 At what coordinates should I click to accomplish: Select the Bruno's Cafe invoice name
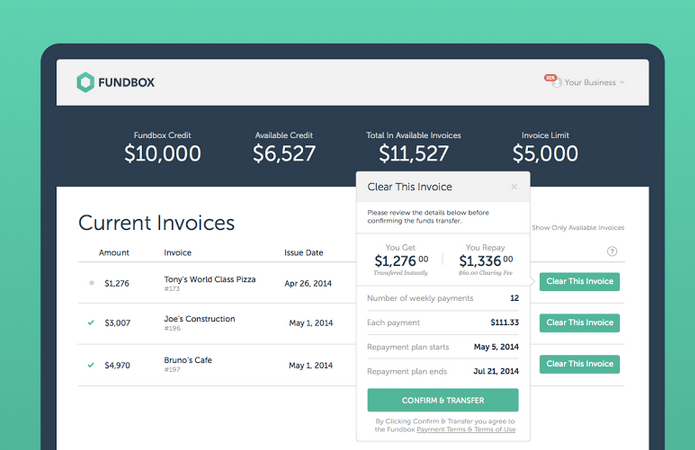click(188, 360)
